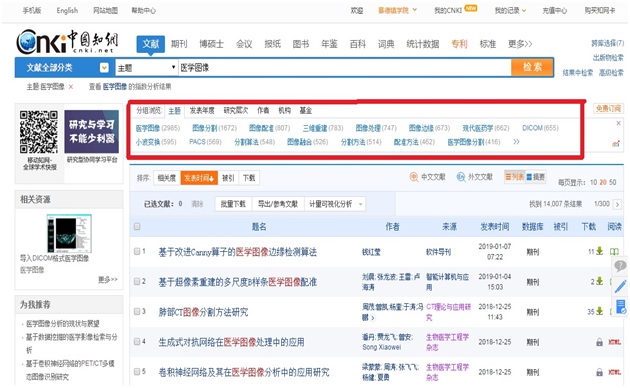Expand 更多>> database options
The image size is (630, 388).
click(520, 44)
